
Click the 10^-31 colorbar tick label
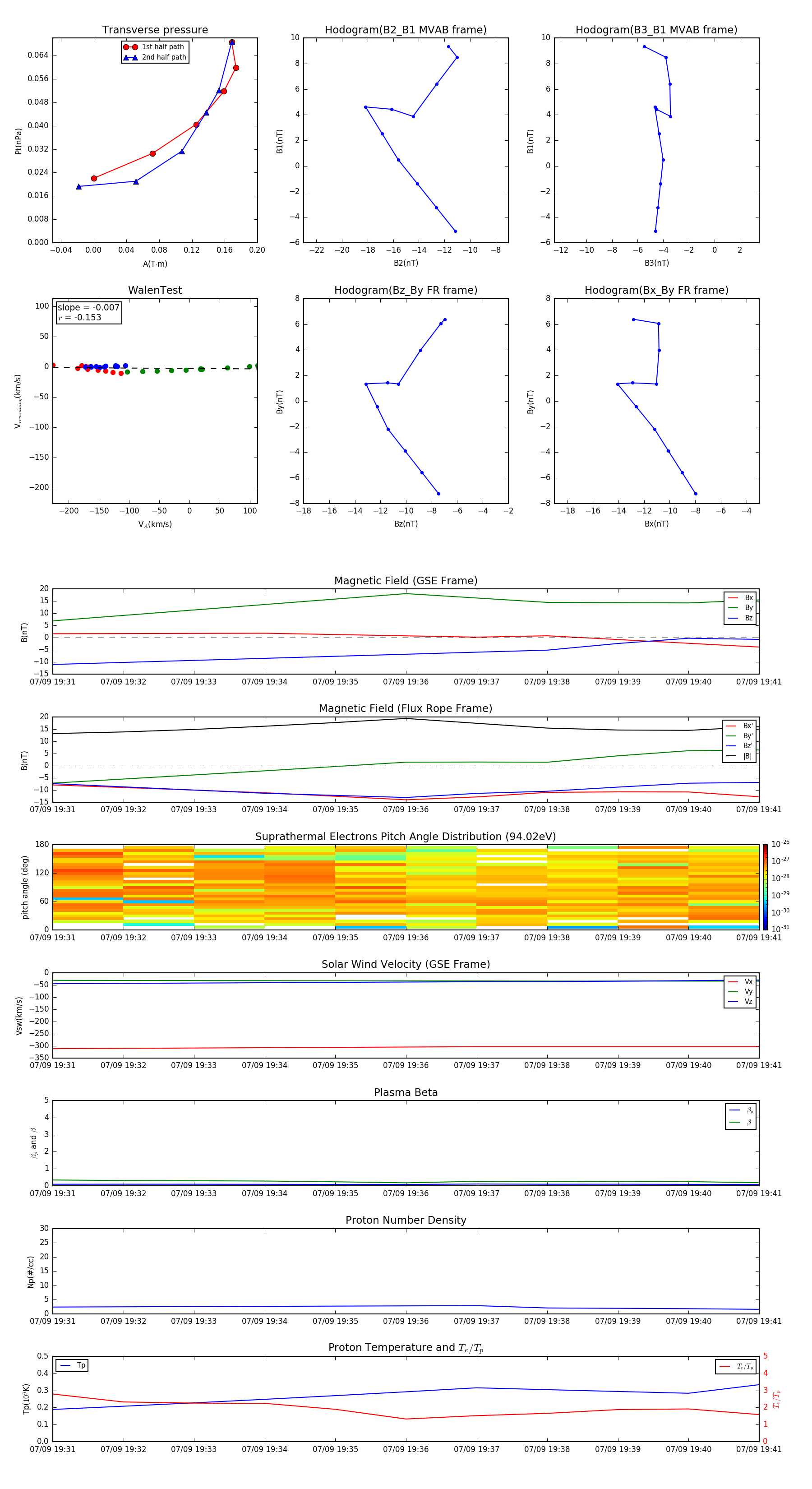tap(780, 929)
